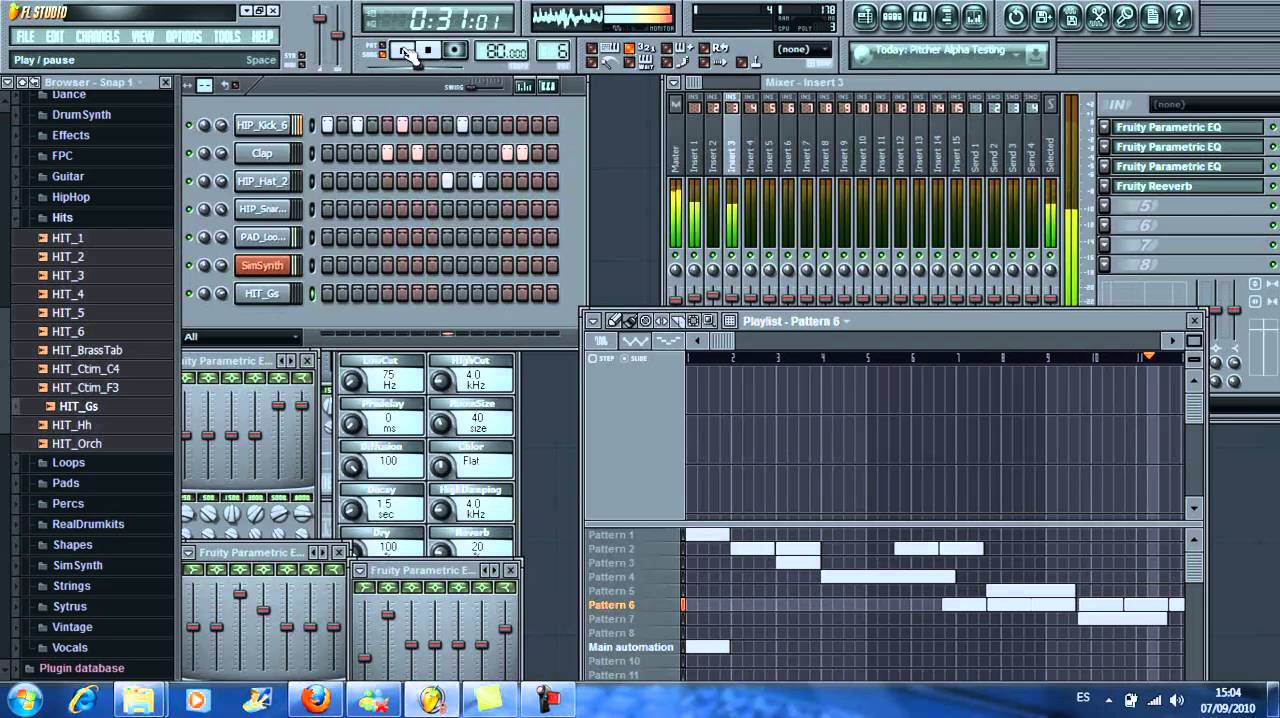Click the PAD_Loo... channel button
This screenshot has width=1280, height=718.
point(262,237)
